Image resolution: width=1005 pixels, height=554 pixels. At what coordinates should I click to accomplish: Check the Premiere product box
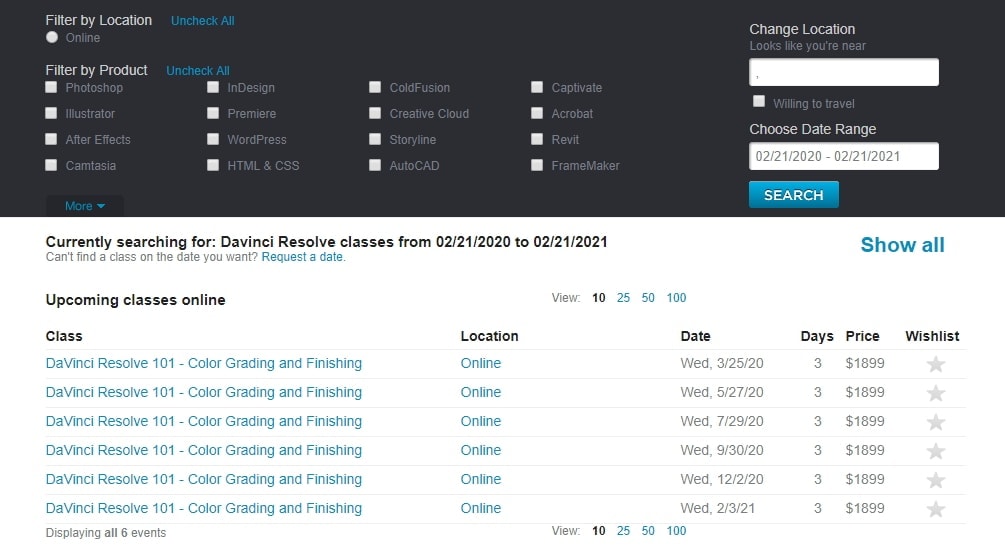(213, 113)
